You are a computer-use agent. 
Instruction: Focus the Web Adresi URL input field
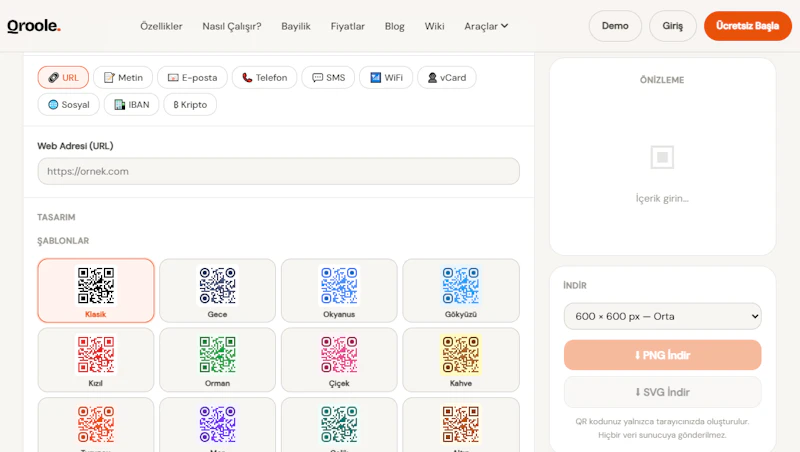(279, 171)
